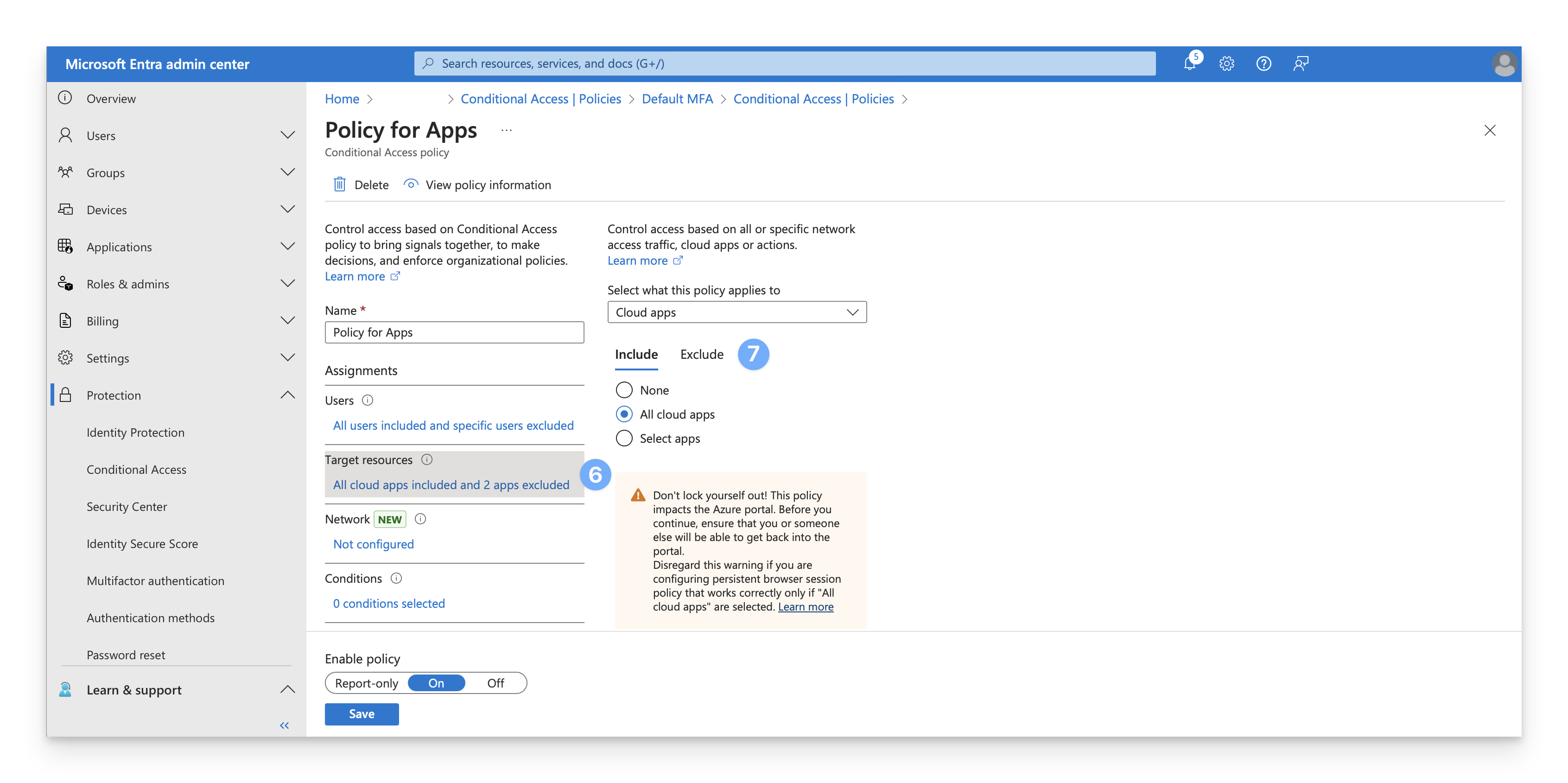Collapse the sidebar with double-chevron icon
Viewport: 1568px width, 783px height.
click(284, 725)
